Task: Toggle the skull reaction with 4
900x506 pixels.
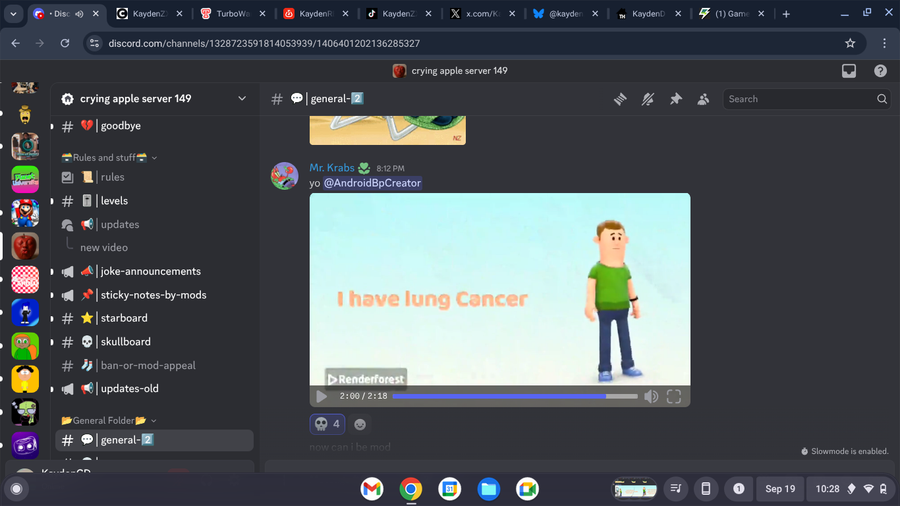Action: coord(327,424)
